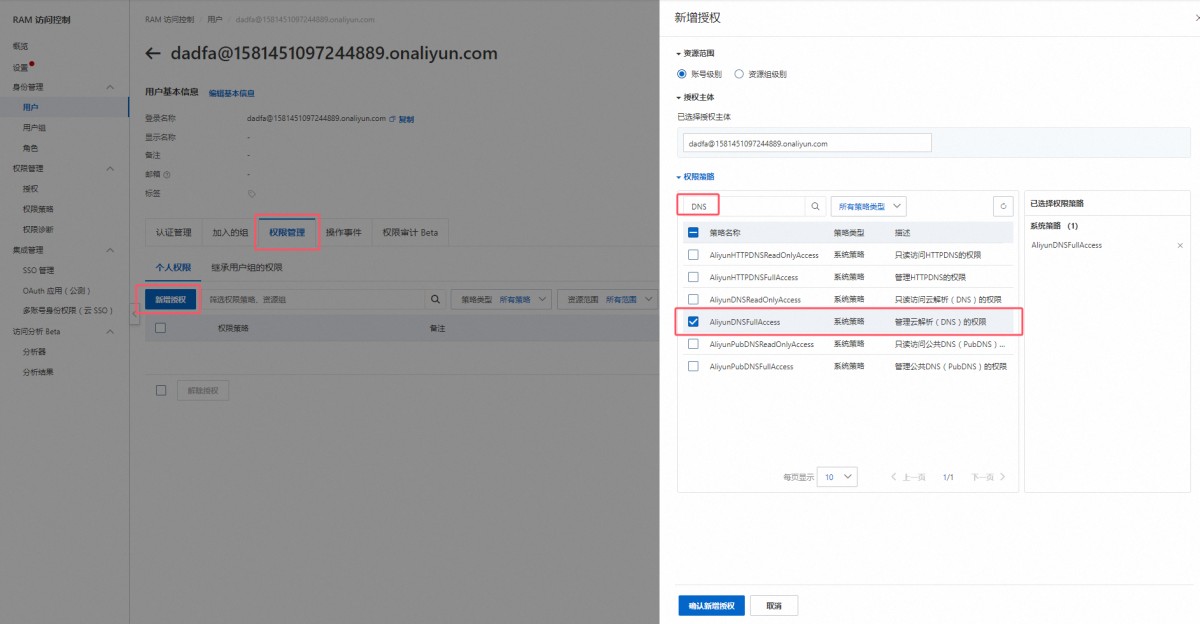Screen dimensions: 1200x624
Task: Open the 每页显示 page size dropdown
Action: pos(837,477)
